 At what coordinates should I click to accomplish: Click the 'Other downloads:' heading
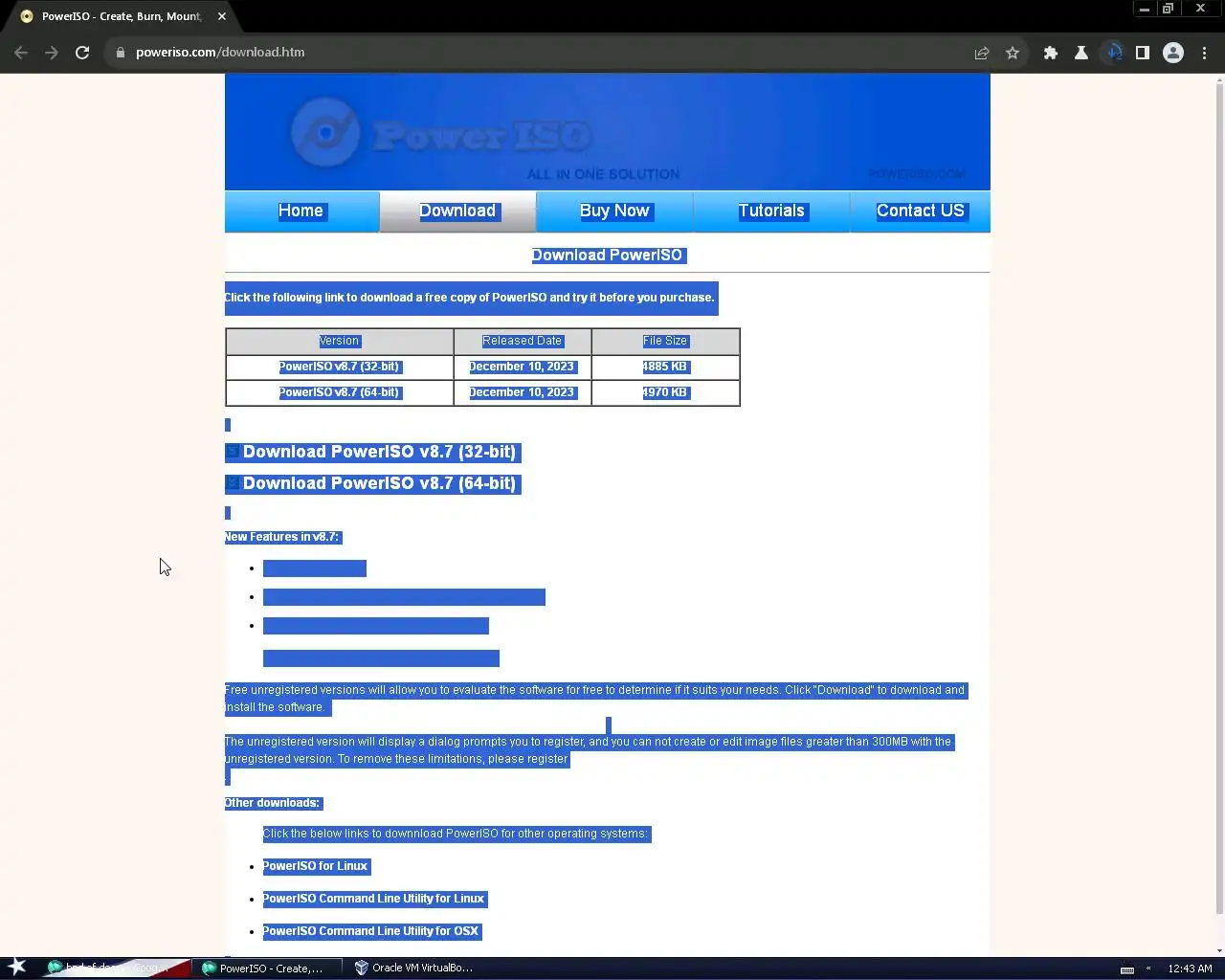point(273,803)
